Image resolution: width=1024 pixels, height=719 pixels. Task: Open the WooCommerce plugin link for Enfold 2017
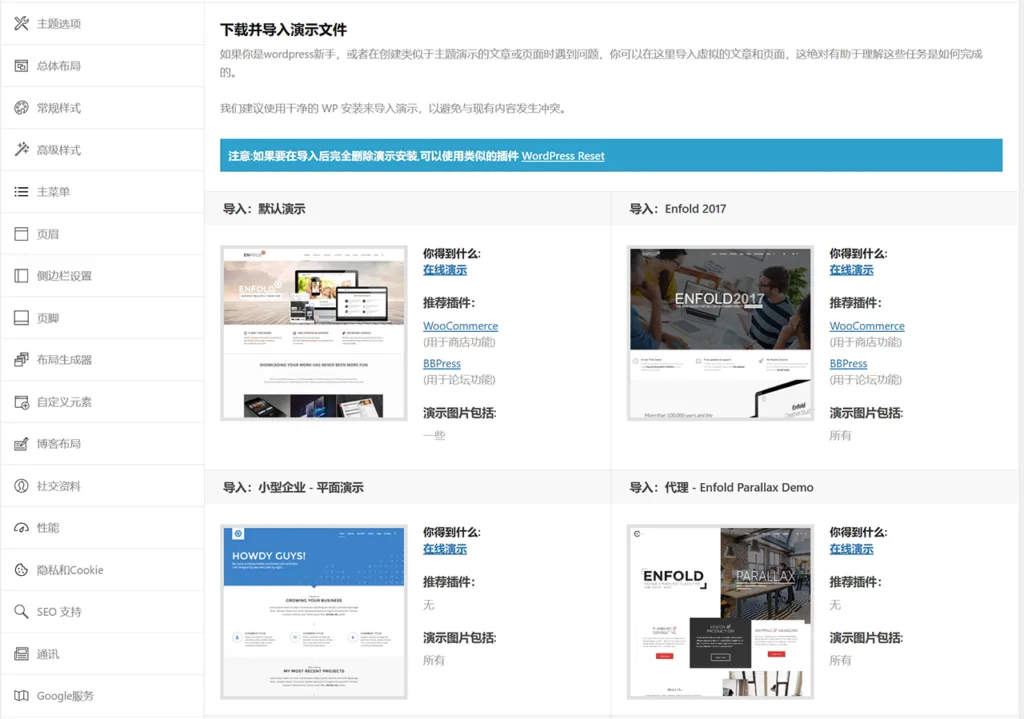point(868,325)
